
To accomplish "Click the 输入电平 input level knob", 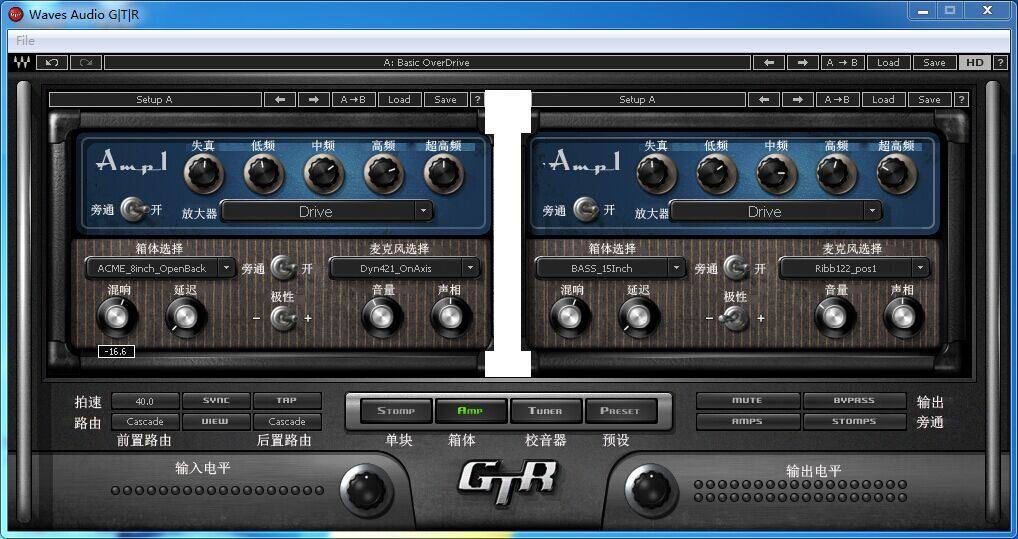I will point(366,490).
